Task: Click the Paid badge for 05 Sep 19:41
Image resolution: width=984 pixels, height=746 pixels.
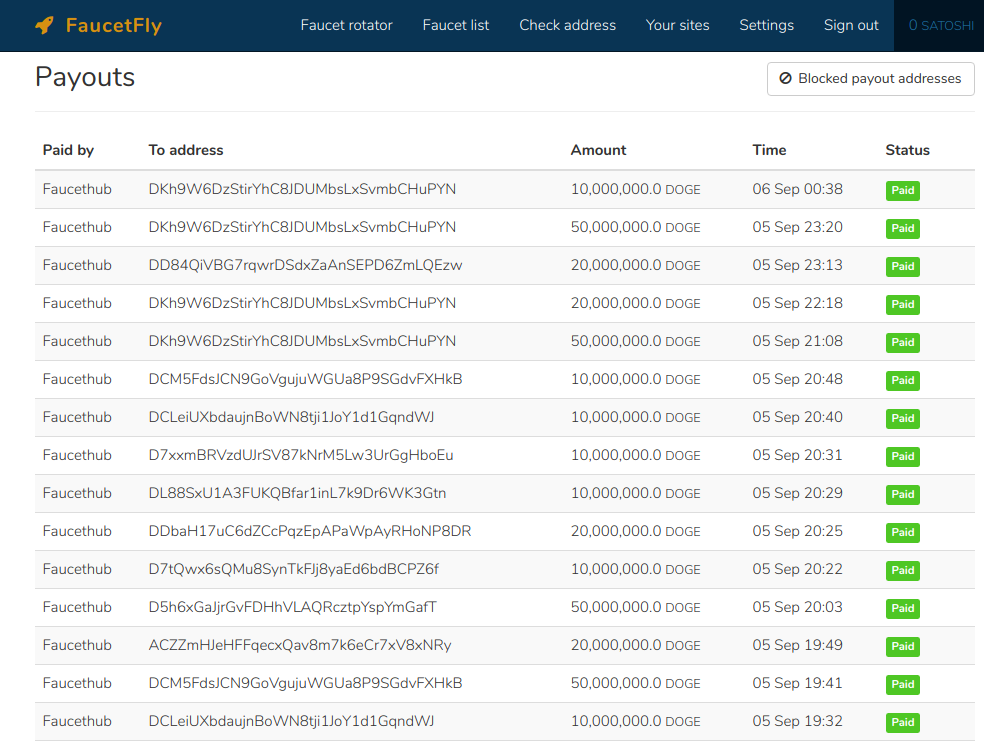Action: [902, 684]
